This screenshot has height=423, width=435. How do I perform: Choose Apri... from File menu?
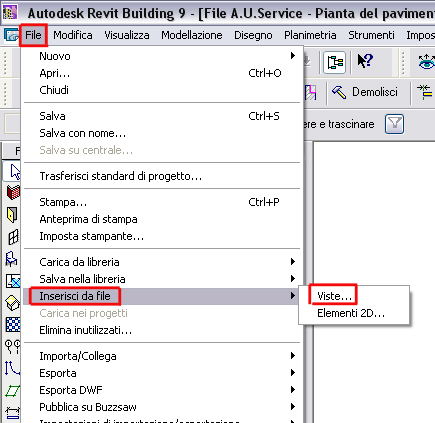162,73
